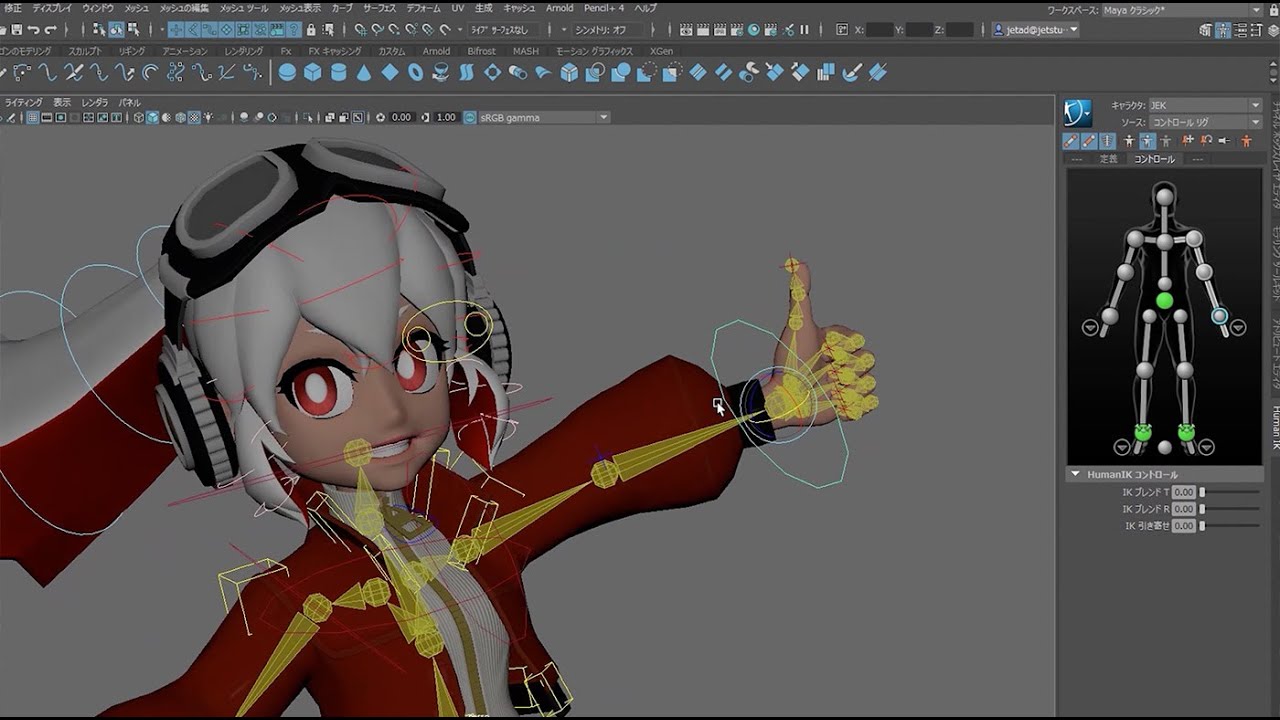
Task: Open the UV menu
Action: pos(458,8)
